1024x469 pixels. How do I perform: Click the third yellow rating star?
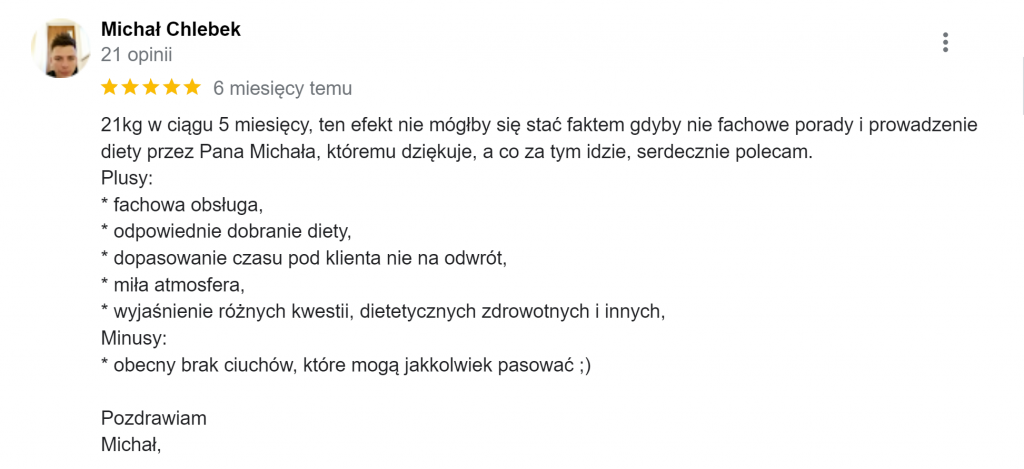click(x=151, y=88)
